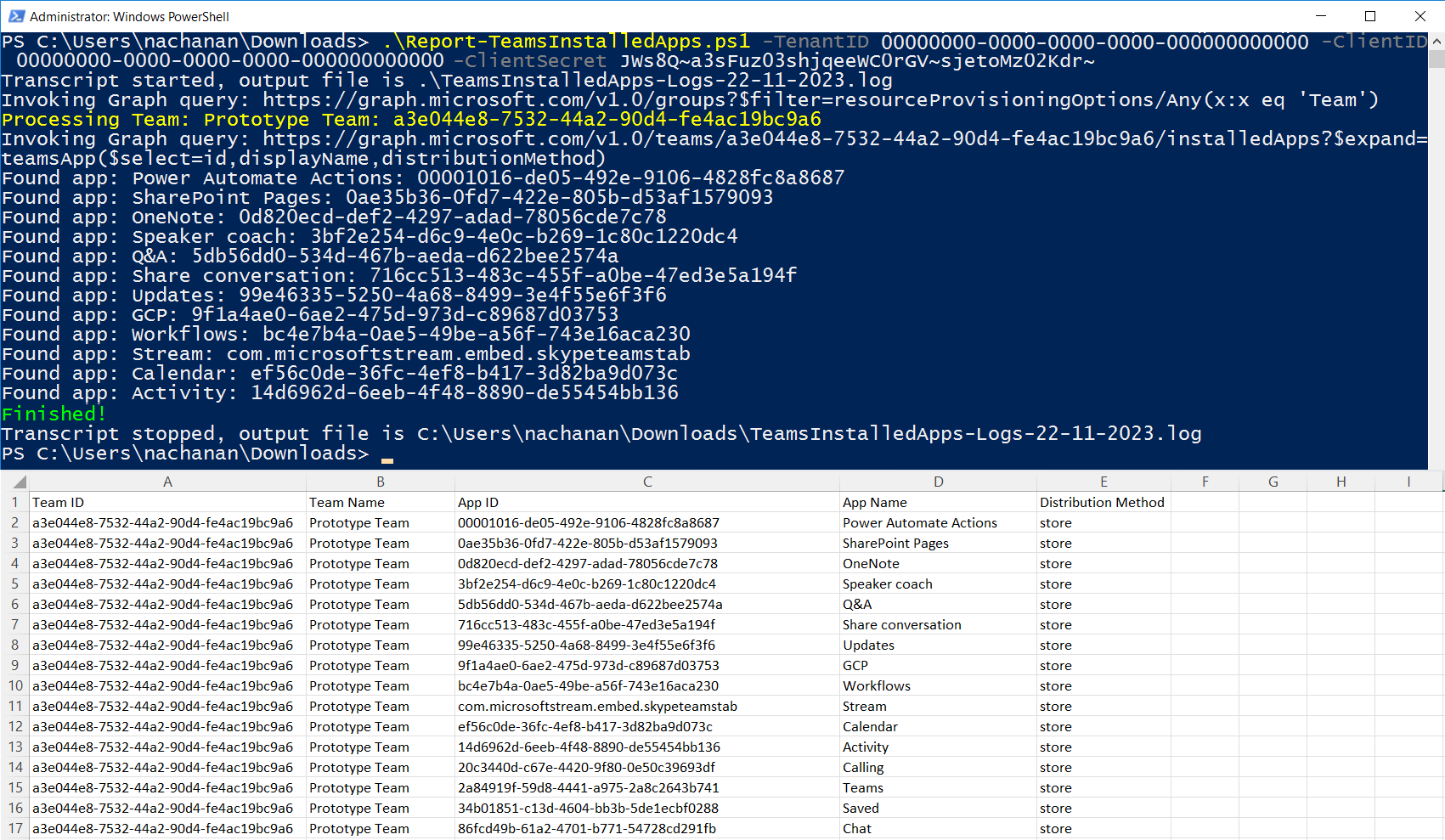The width and height of the screenshot is (1445, 840).
Task: Close the Administrator PowerShell window
Action: [x=1420, y=16]
